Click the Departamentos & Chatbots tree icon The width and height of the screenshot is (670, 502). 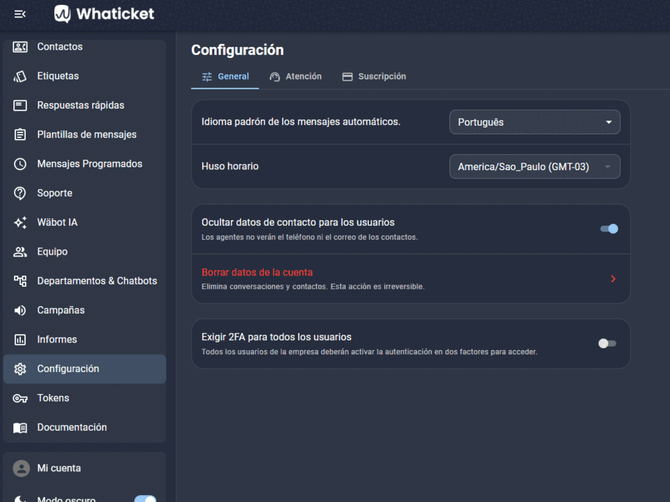coord(20,281)
